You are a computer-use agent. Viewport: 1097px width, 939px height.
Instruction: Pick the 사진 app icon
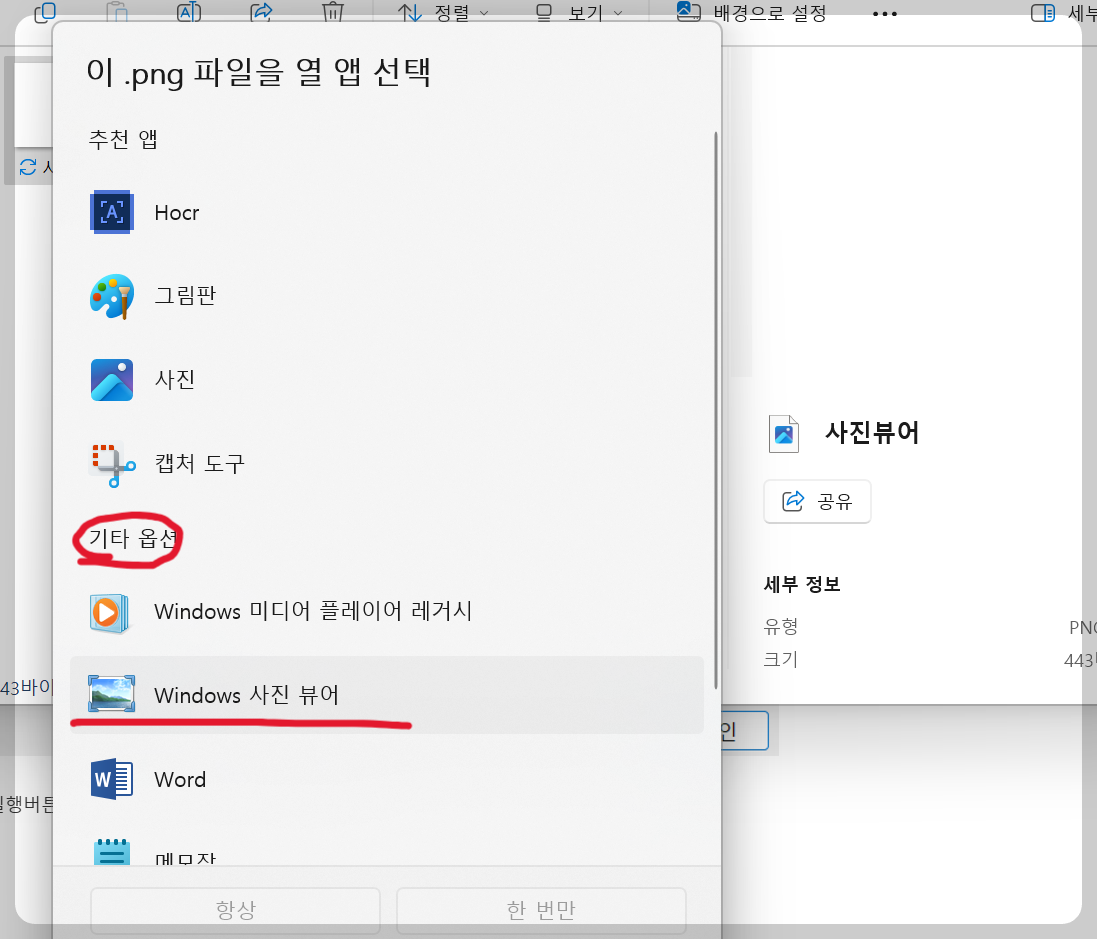112,380
